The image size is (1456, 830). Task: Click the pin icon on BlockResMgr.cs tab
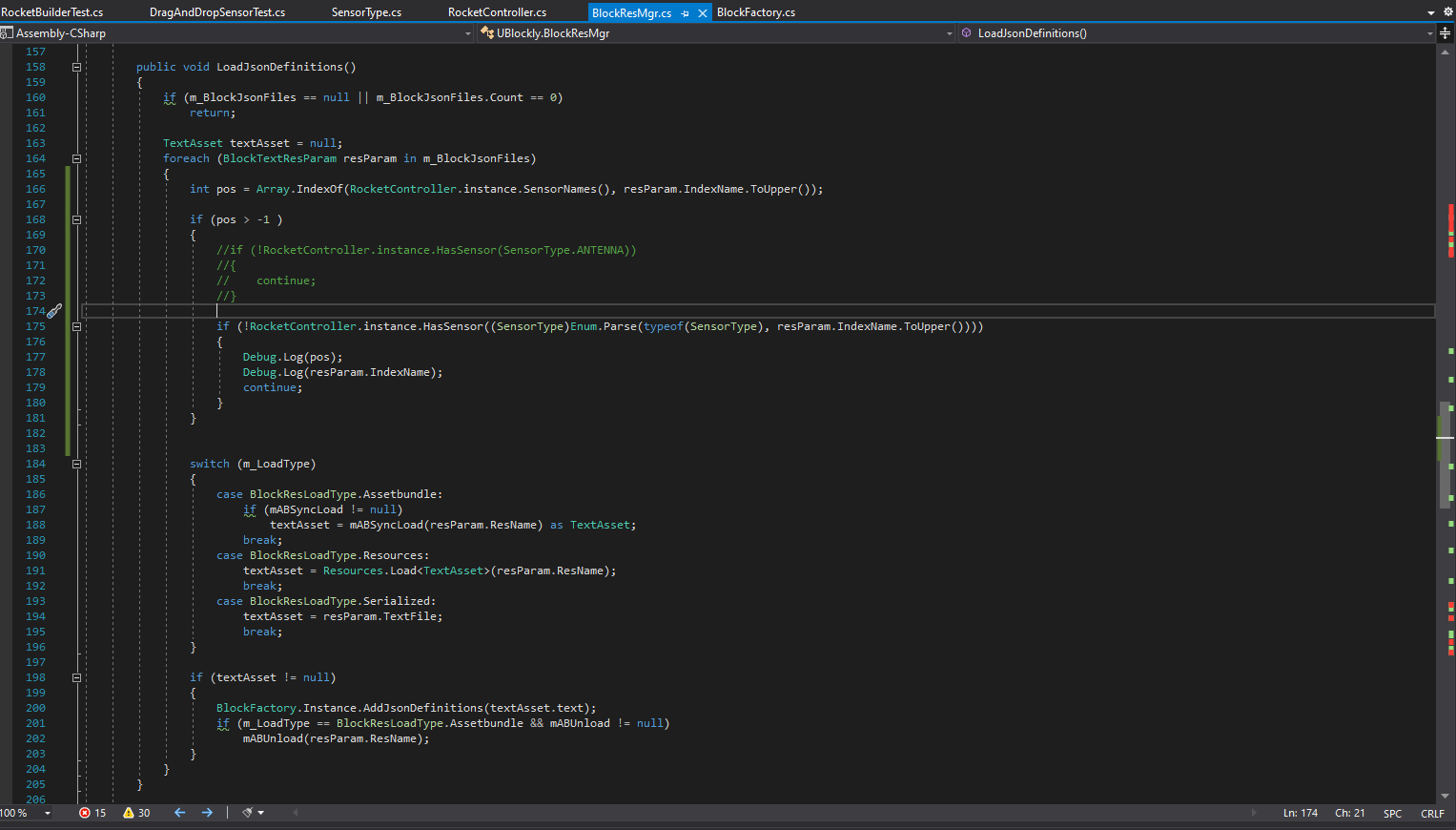pyautogui.click(x=685, y=13)
